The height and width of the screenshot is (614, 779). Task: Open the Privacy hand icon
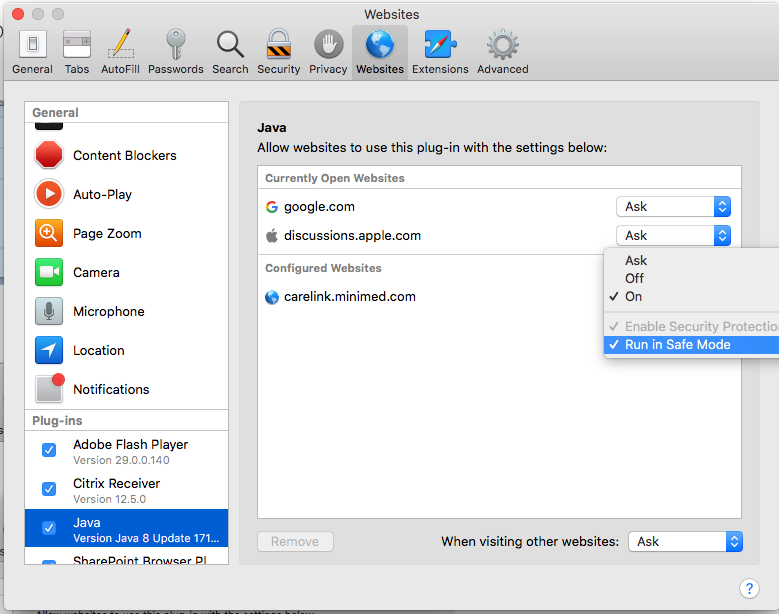[328, 44]
